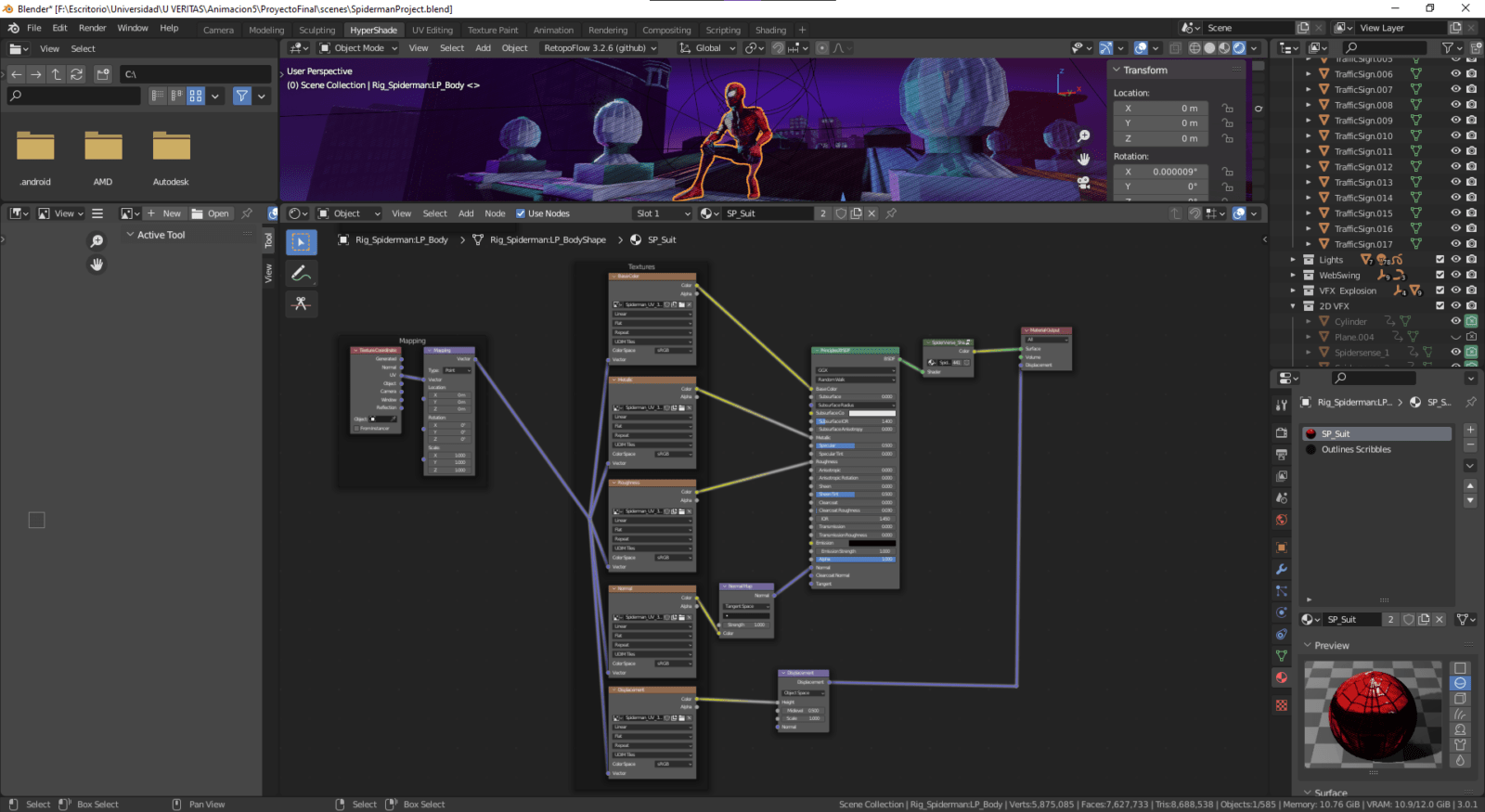This screenshot has width=1485, height=812.
Task: Select the Links Cut tool
Action: click(301, 303)
